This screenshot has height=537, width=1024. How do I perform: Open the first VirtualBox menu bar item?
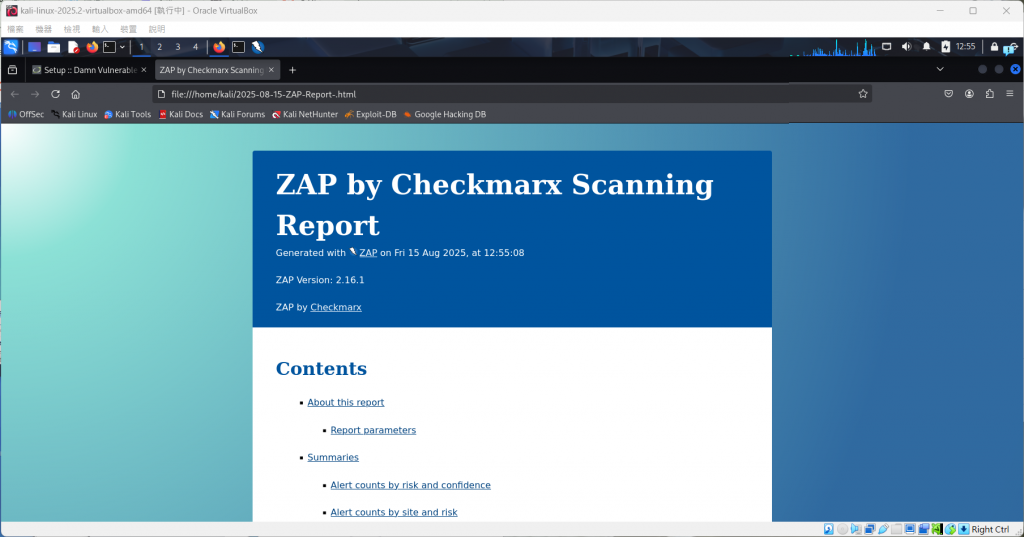pyautogui.click(x=15, y=29)
